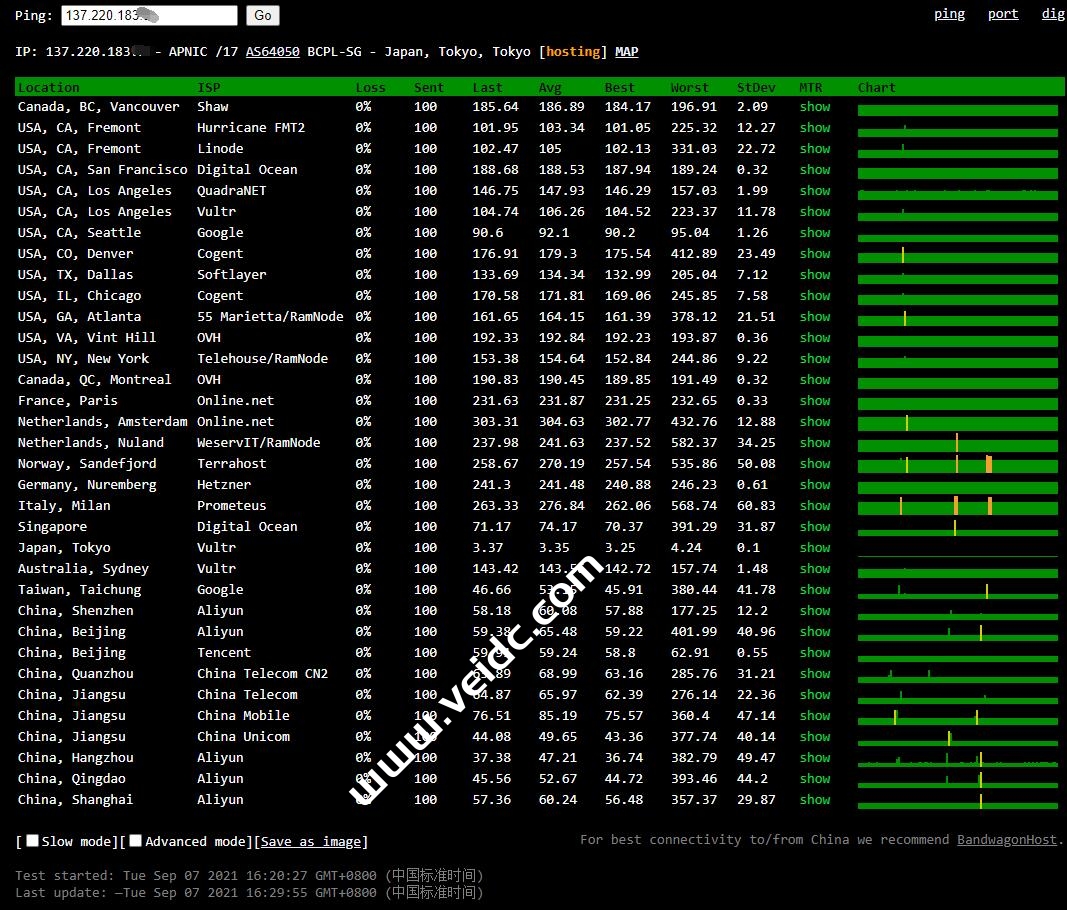Image resolution: width=1067 pixels, height=910 pixels.
Task: Click the Avg column header
Action: point(550,88)
